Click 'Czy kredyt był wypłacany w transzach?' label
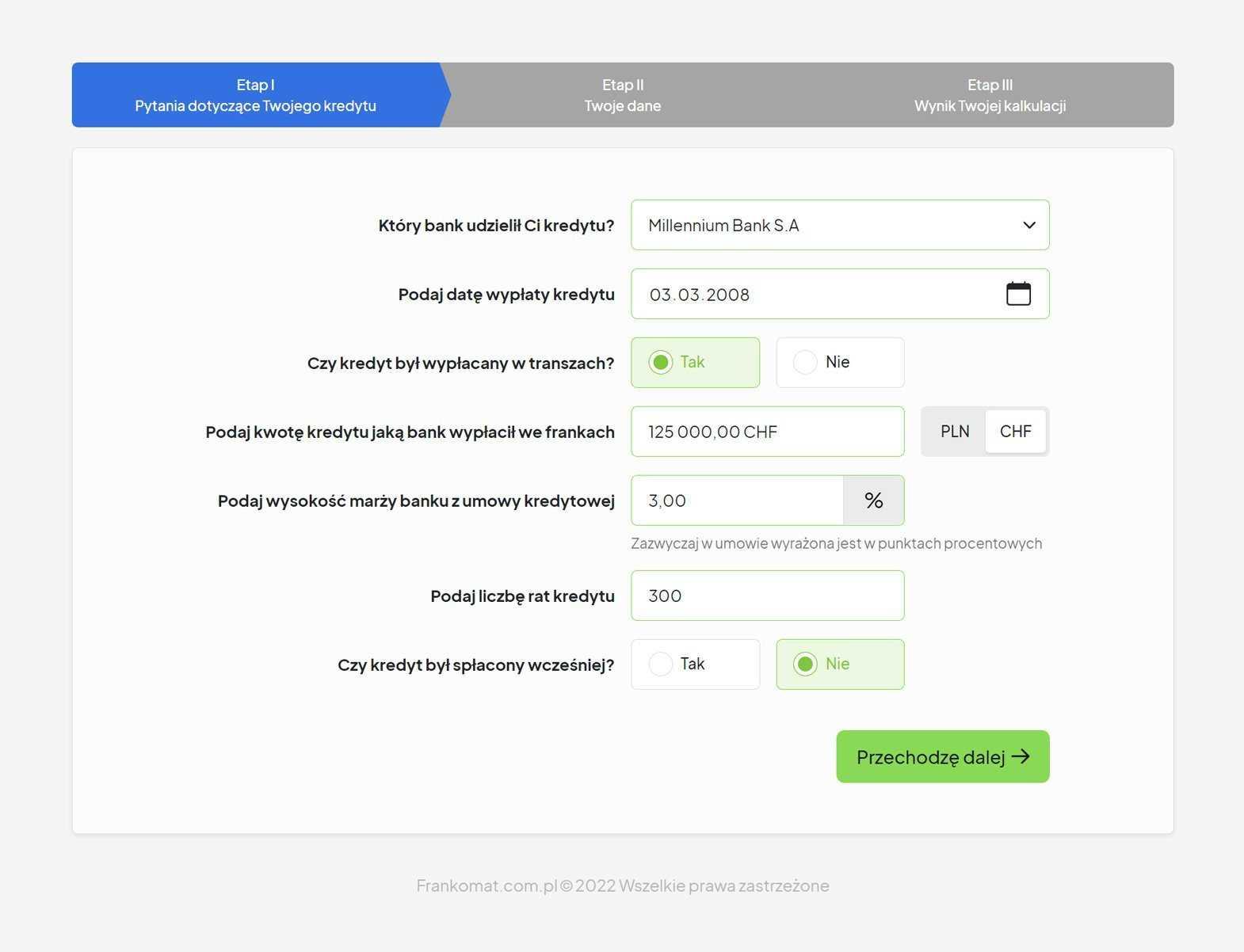 coord(460,364)
